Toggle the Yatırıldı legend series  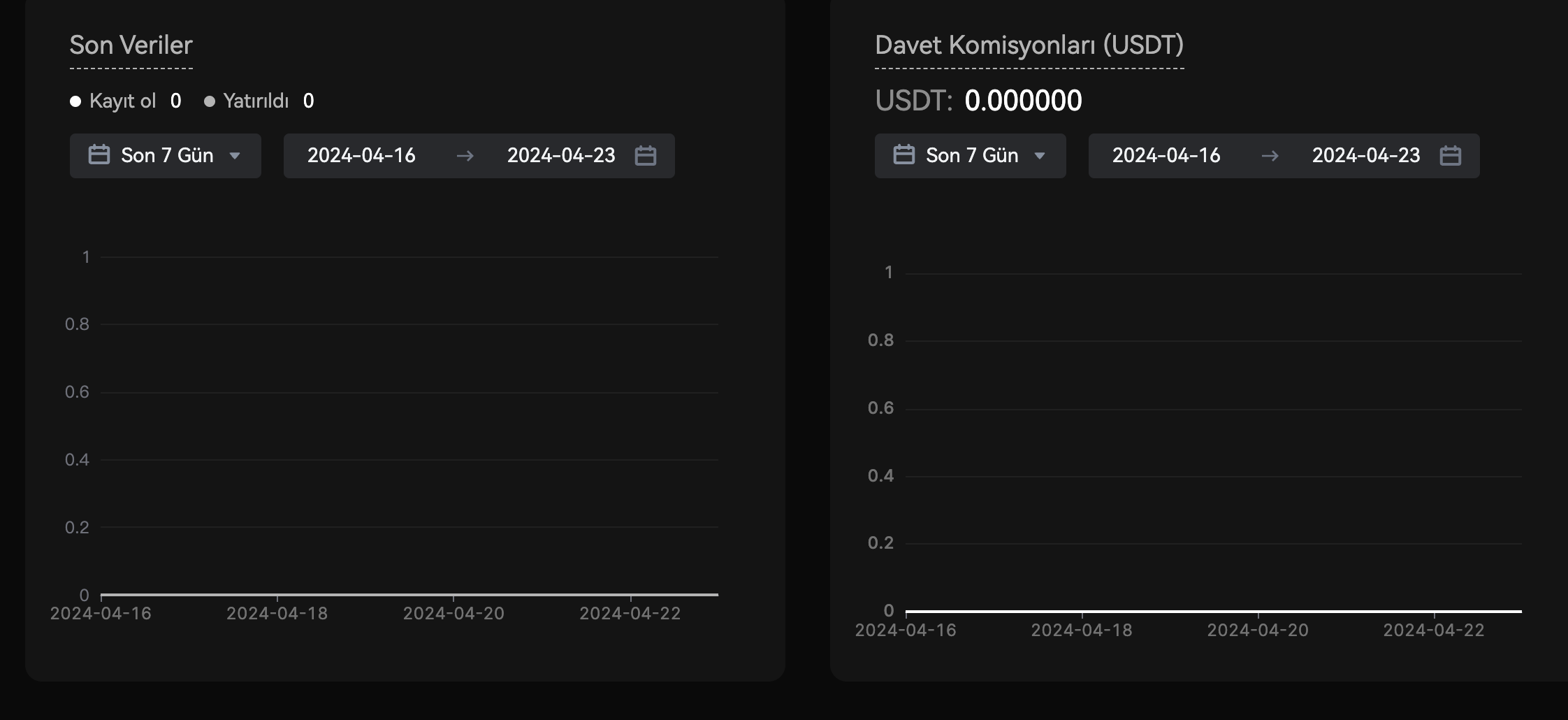pyautogui.click(x=256, y=101)
